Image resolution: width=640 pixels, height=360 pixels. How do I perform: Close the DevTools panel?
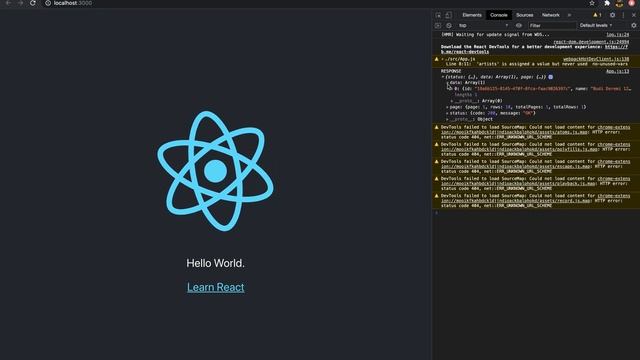coord(634,15)
